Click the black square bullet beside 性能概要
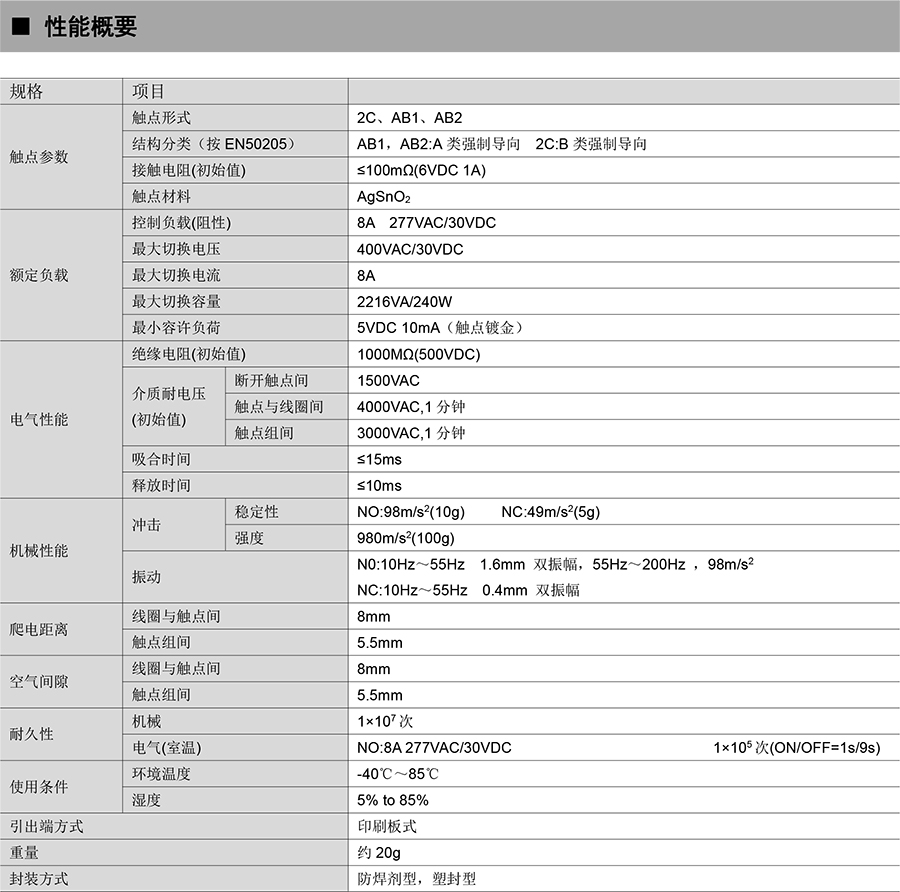The height and width of the screenshot is (892, 900). tap(19, 27)
